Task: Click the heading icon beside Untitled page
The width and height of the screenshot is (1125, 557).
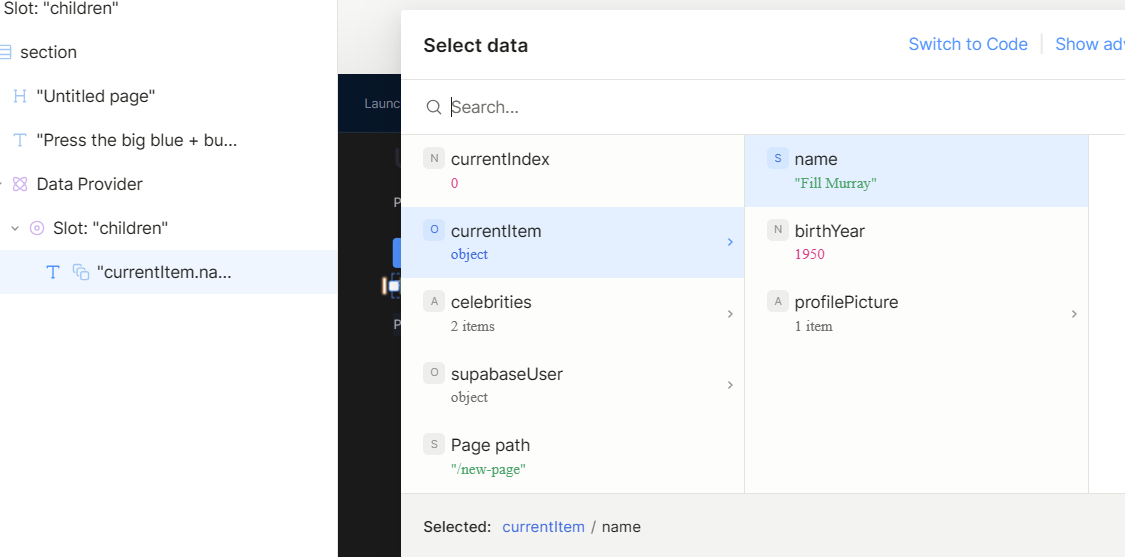Action: [20, 96]
